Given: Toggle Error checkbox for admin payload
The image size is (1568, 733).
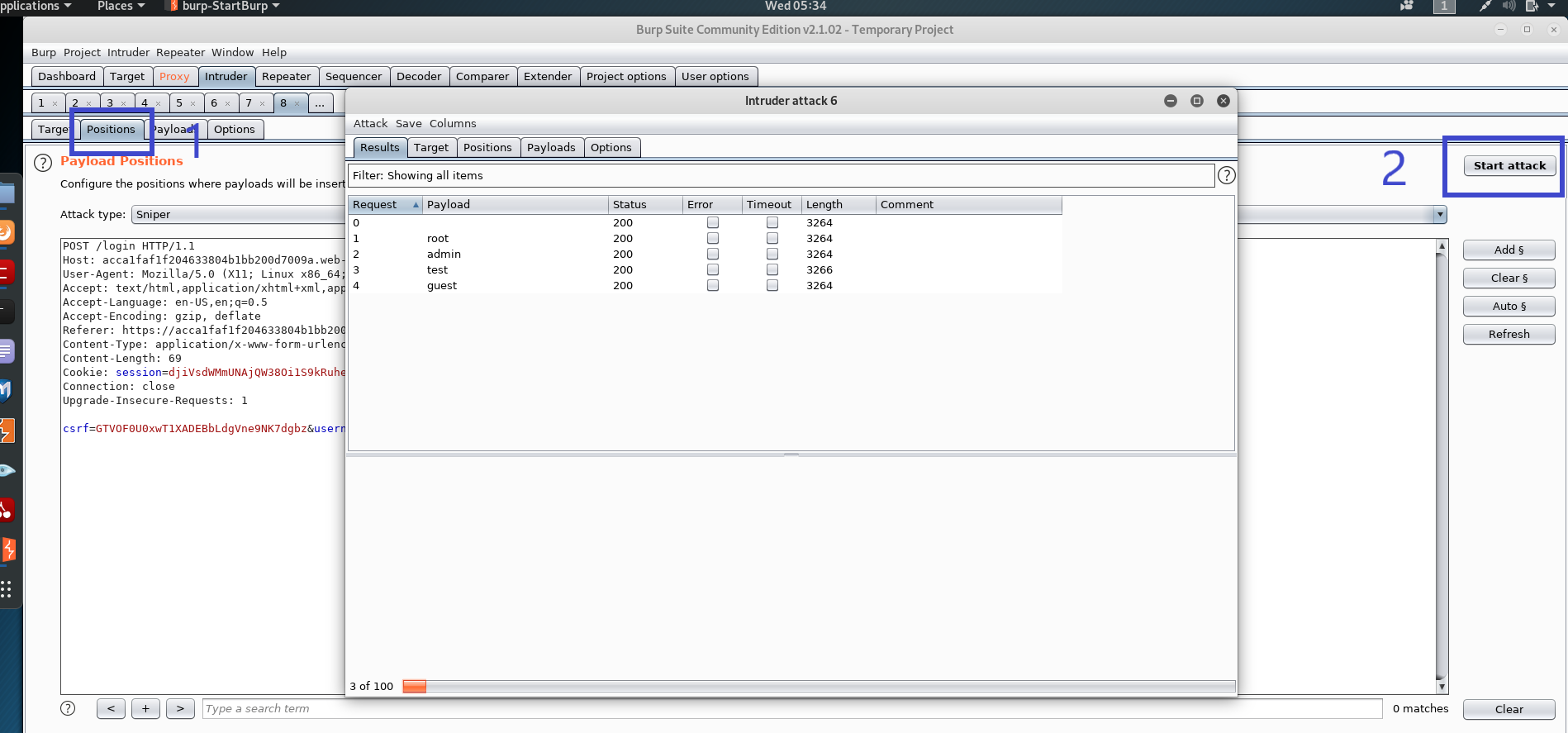Looking at the screenshot, I should click(713, 254).
